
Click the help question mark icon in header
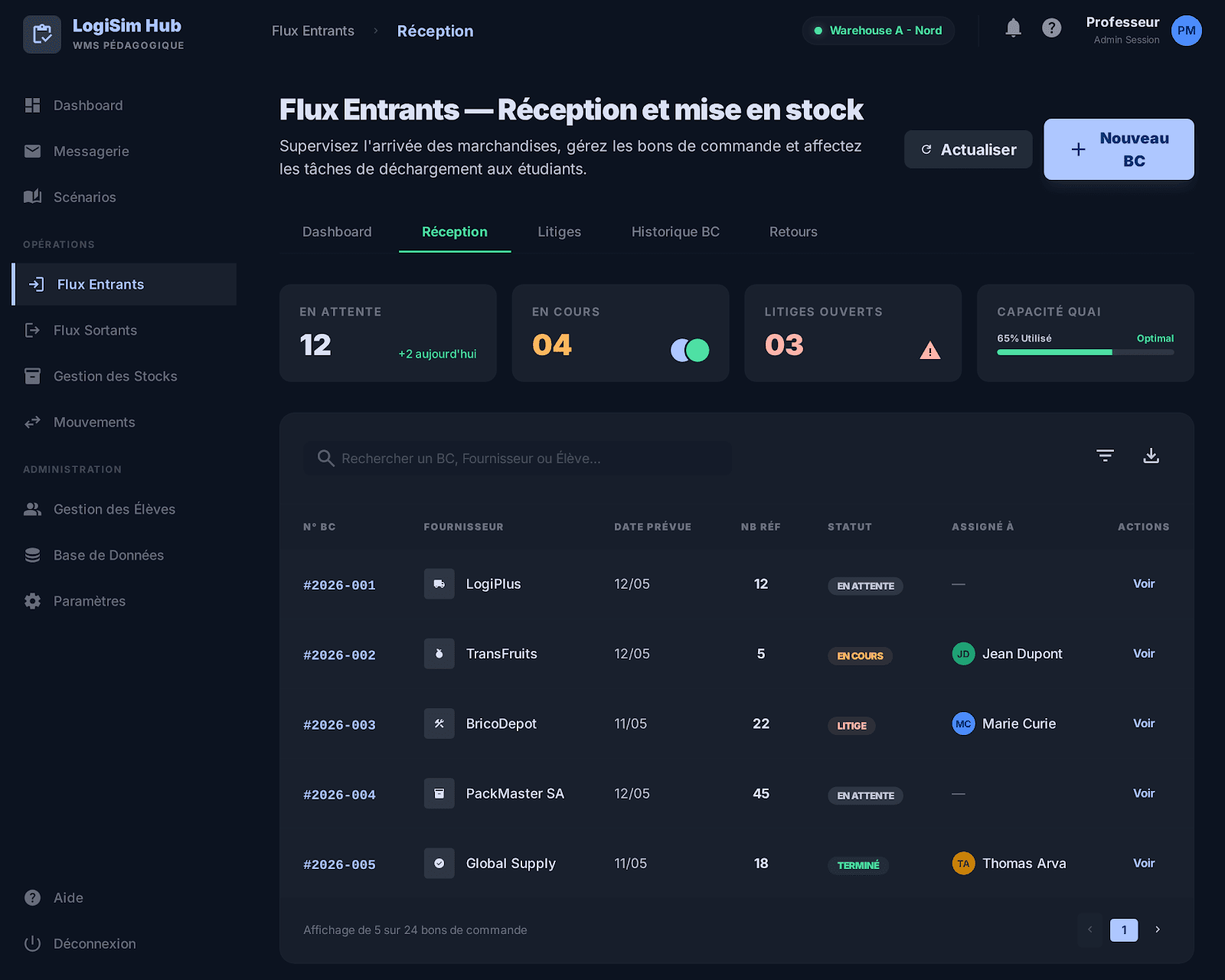(1051, 28)
